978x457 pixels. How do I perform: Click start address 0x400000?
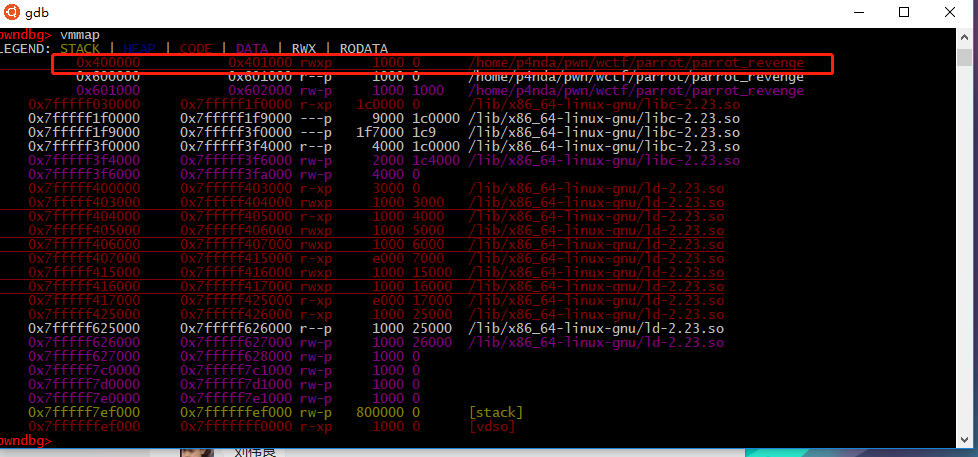[x=109, y=63]
